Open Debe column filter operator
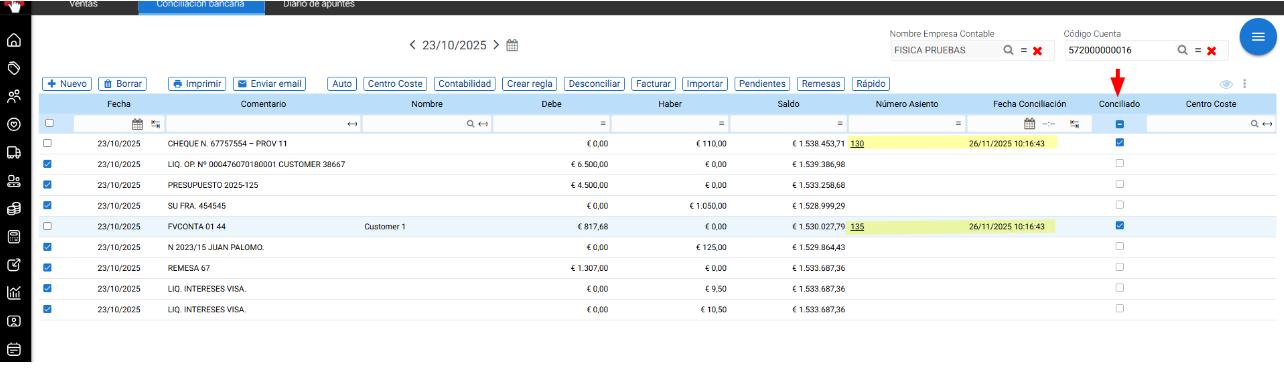1284x382 pixels. [x=603, y=124]
